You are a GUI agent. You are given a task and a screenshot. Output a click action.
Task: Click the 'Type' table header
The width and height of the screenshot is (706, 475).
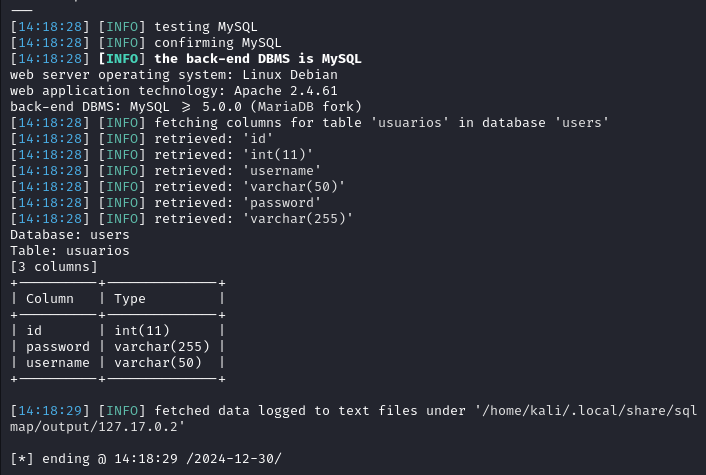130,299
